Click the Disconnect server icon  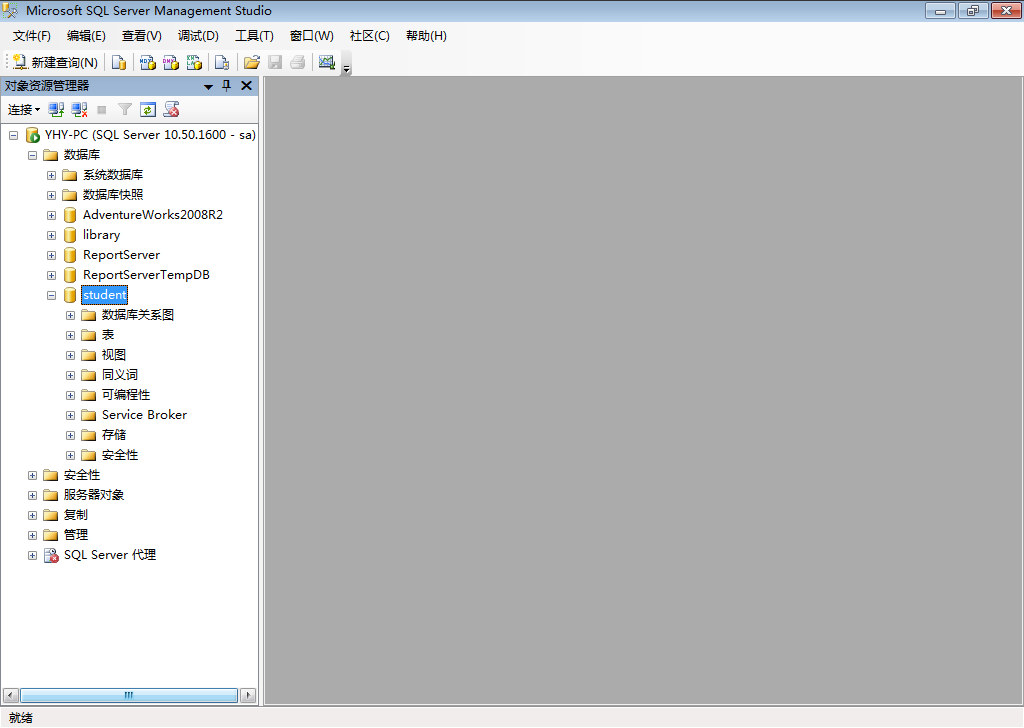tap(79, 110)
